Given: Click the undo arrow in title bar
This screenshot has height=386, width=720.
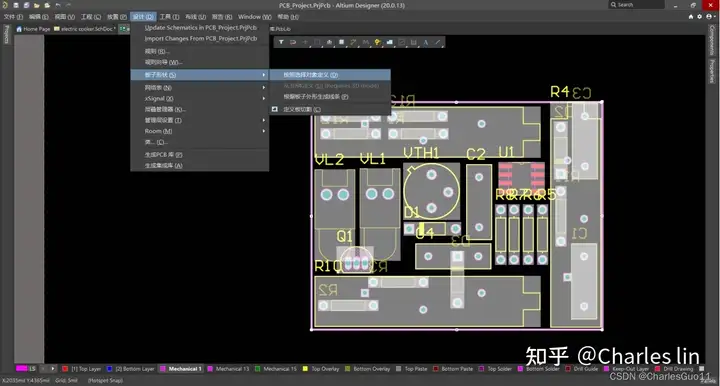Looking at the screenshot, I should point(58,5).
